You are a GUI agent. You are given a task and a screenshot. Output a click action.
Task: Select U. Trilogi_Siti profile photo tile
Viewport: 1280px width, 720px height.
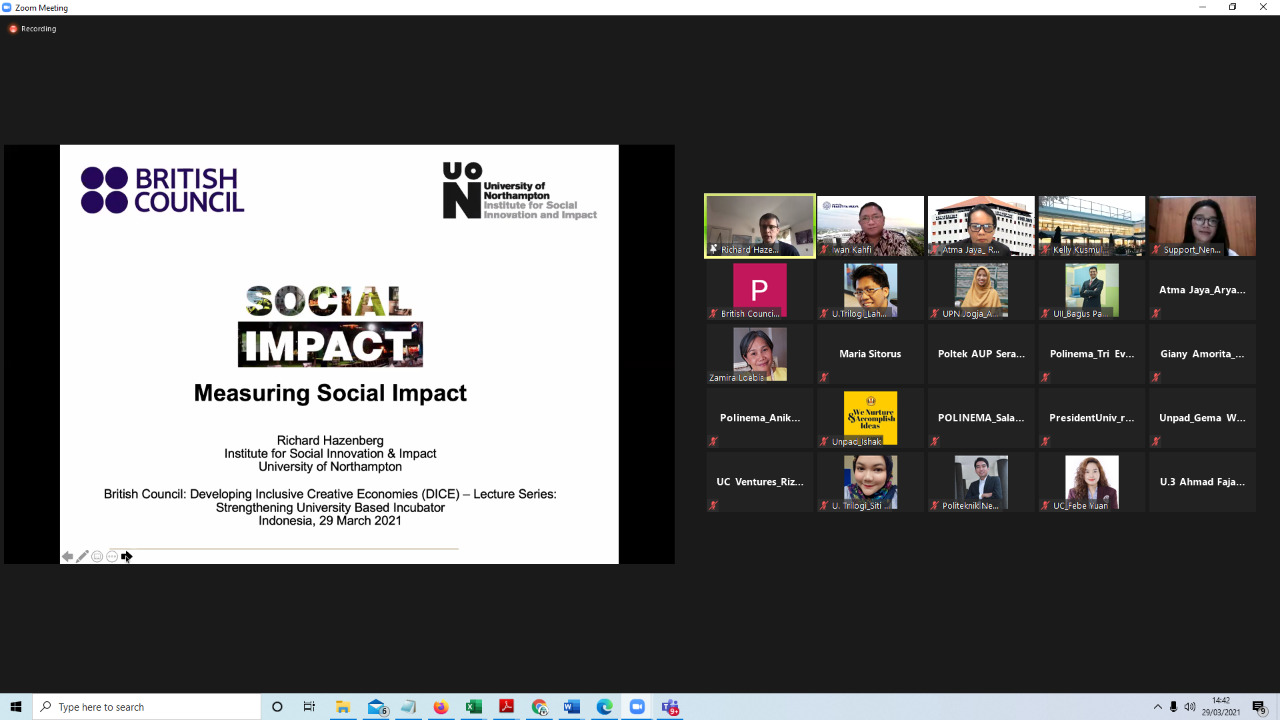coord(870,482)
